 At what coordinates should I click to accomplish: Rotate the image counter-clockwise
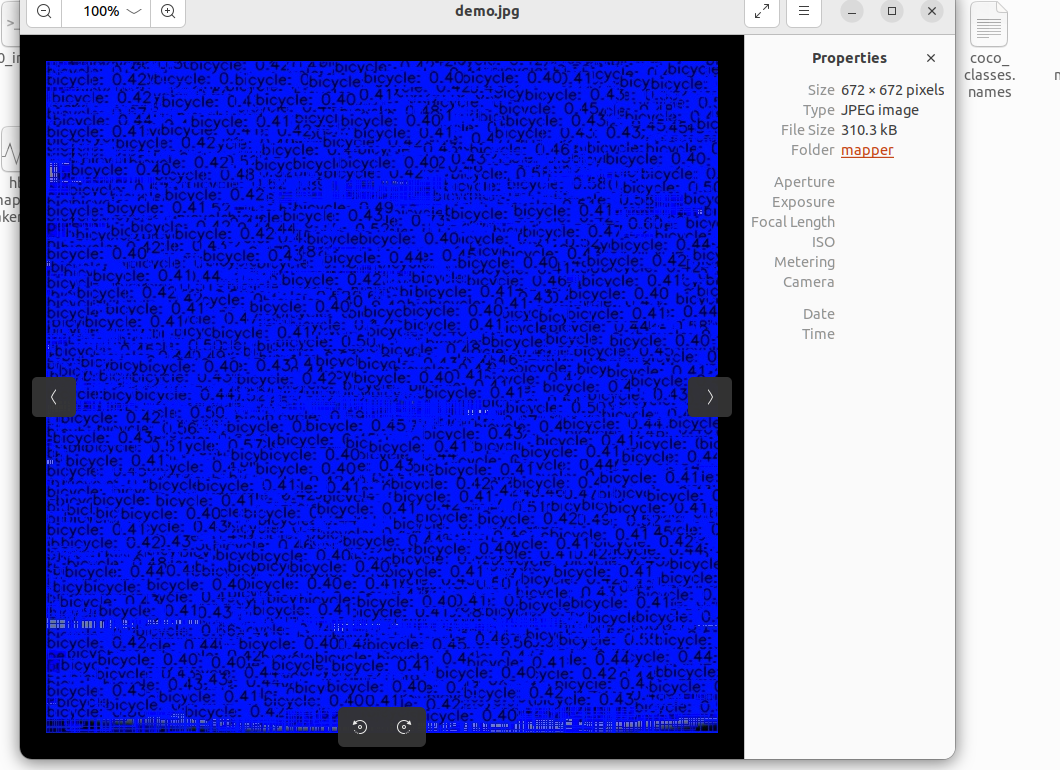(x=360, y=727)
